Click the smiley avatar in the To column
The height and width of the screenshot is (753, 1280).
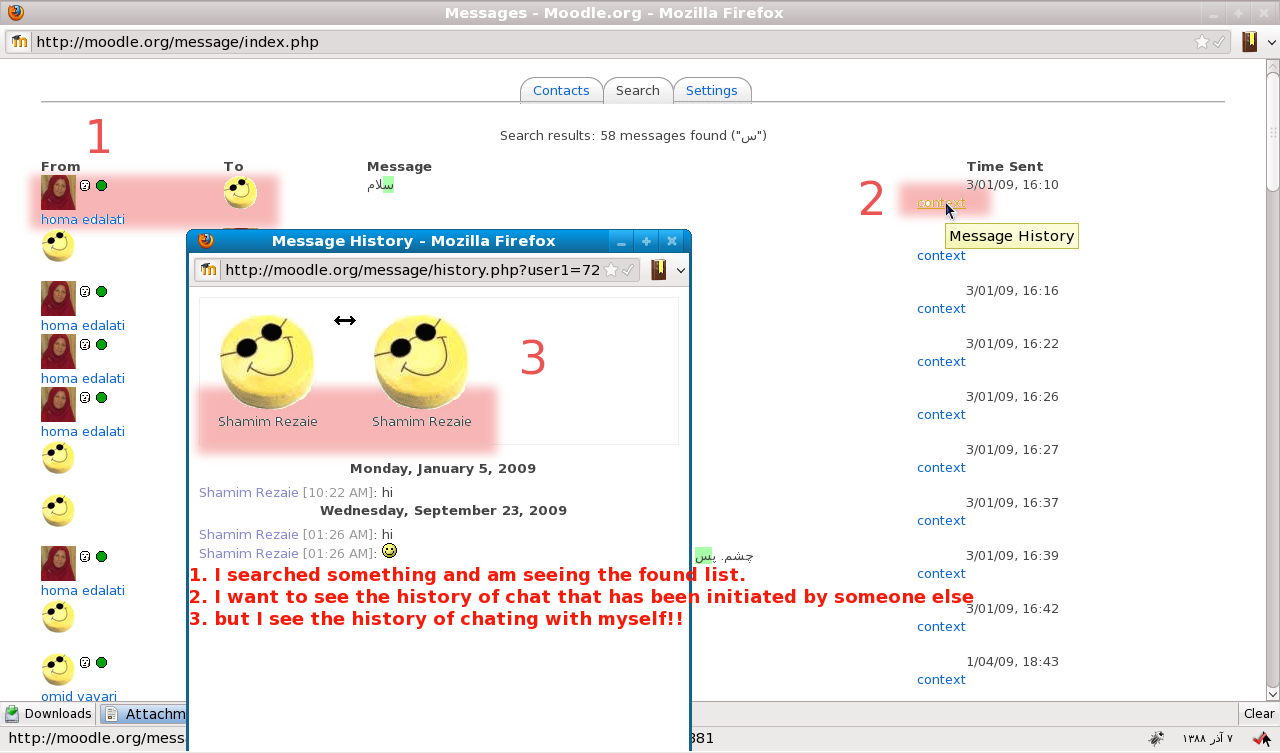click(240, 193)
